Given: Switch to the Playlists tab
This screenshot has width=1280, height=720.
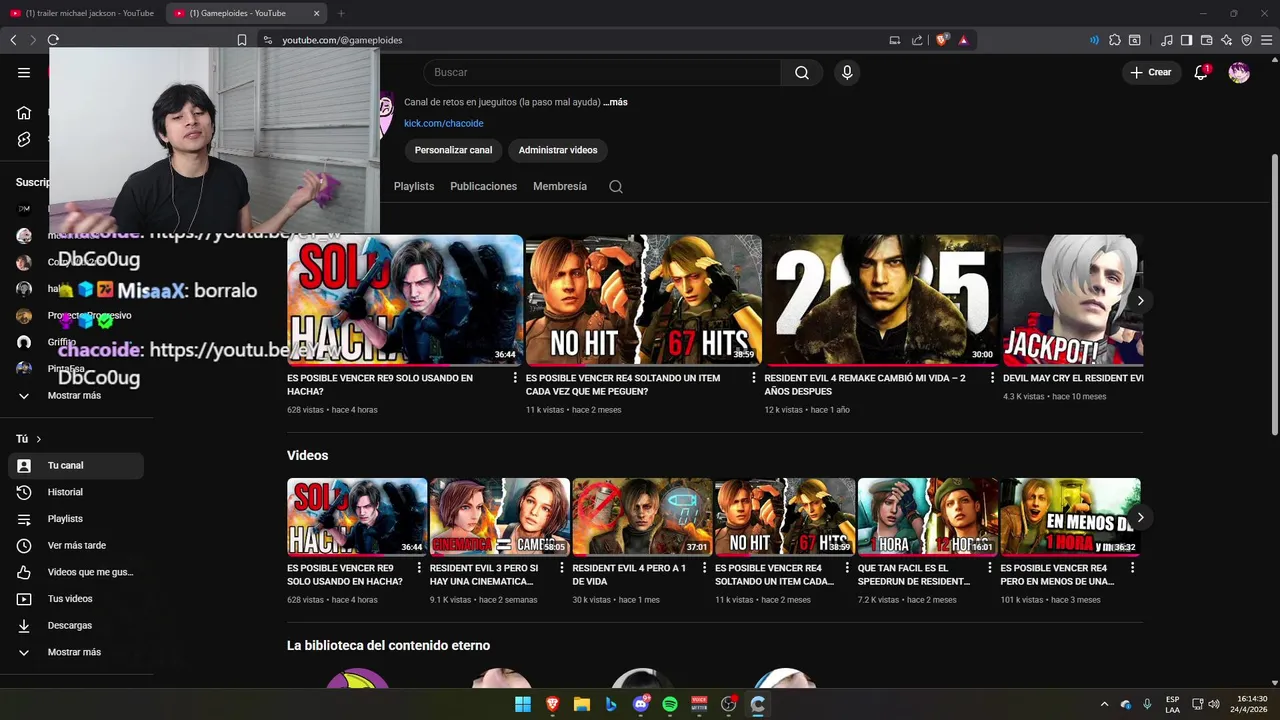Looking at the screenshot, I should 414,186.
